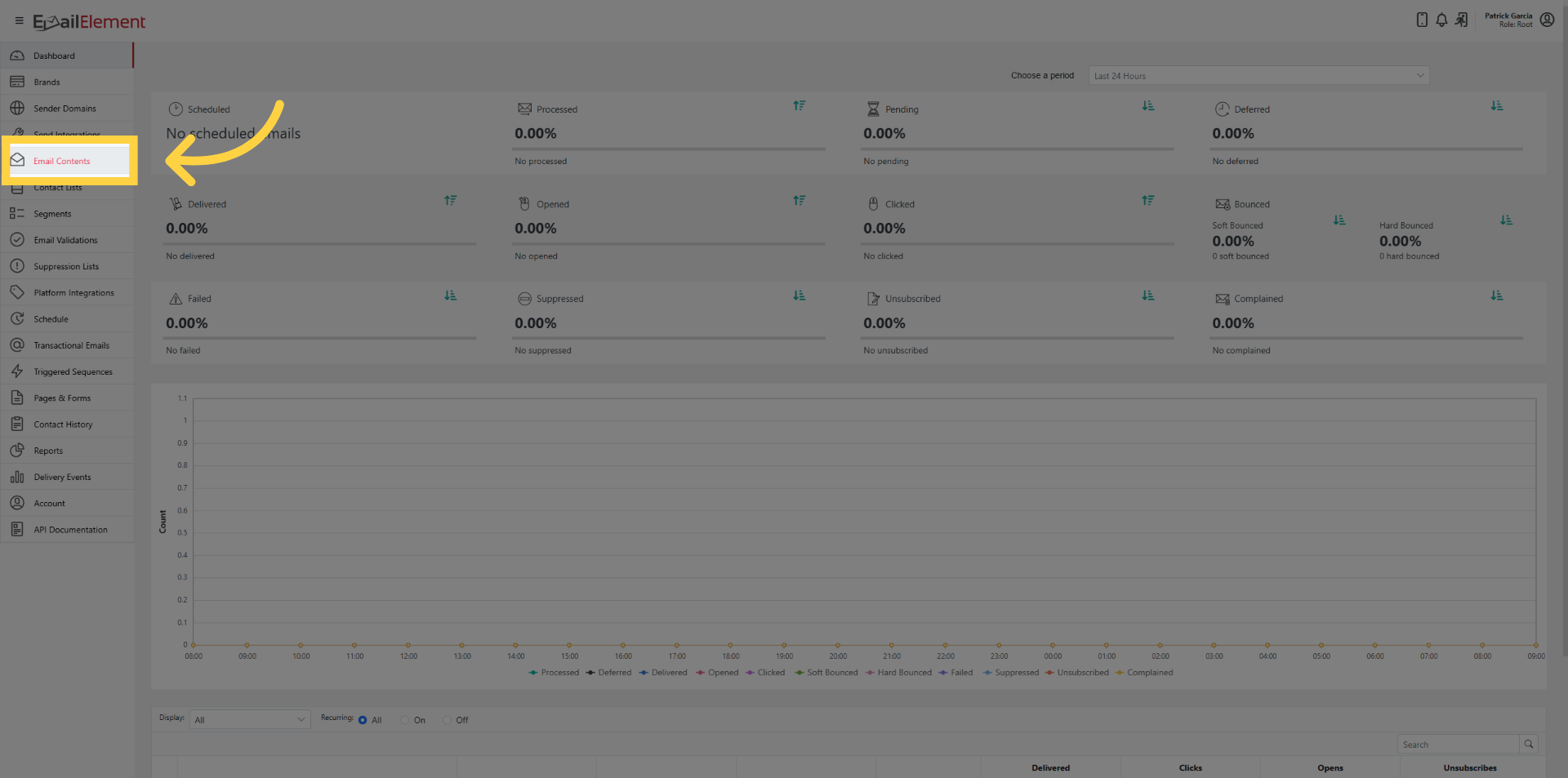Open Email Contents in the sidebar
The image size is (1568, 778).
(69, 161)
